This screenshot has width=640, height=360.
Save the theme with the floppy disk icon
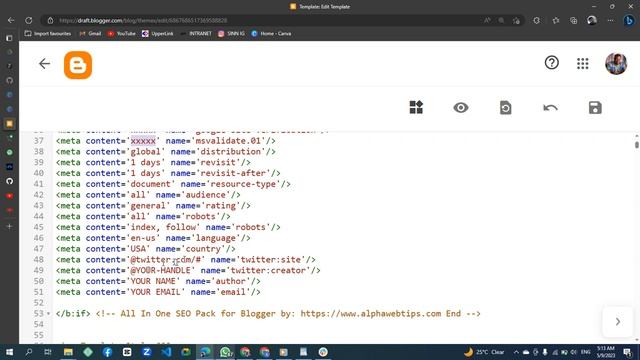tap(595, 108)
